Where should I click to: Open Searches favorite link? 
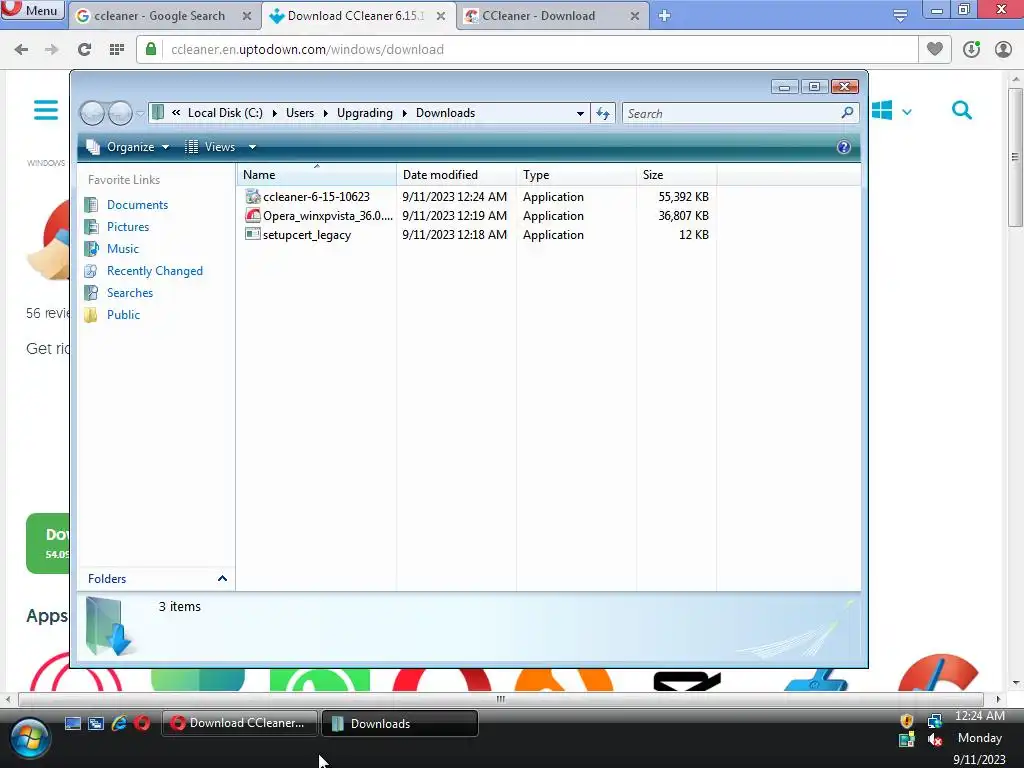pos(130,293)
